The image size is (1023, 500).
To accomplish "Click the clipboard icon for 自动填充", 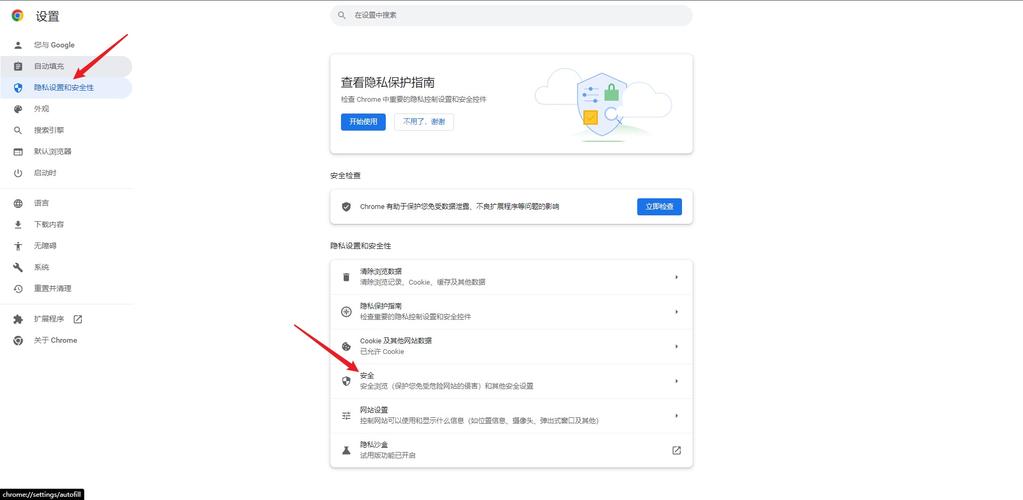I will pyautogui.click(x=18, y=67).
